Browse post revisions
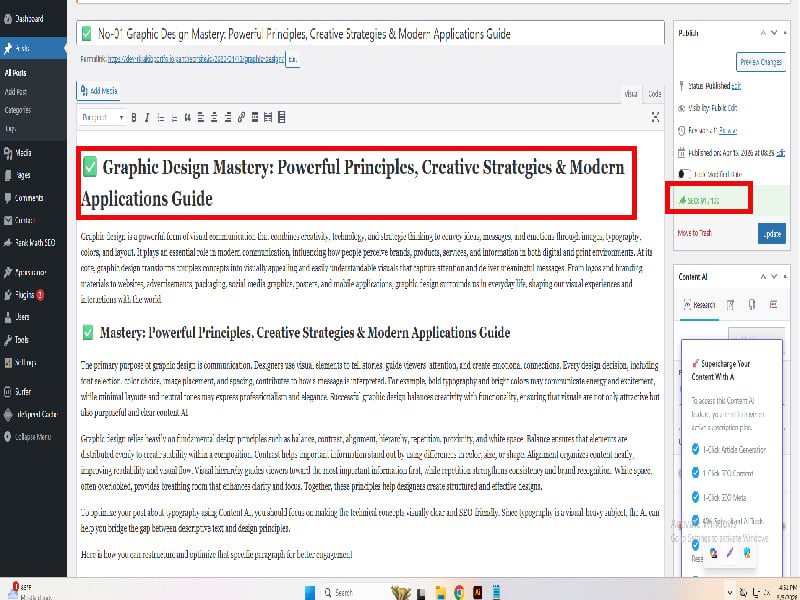This screenshot has width=800, height=600. pos(728,131)
